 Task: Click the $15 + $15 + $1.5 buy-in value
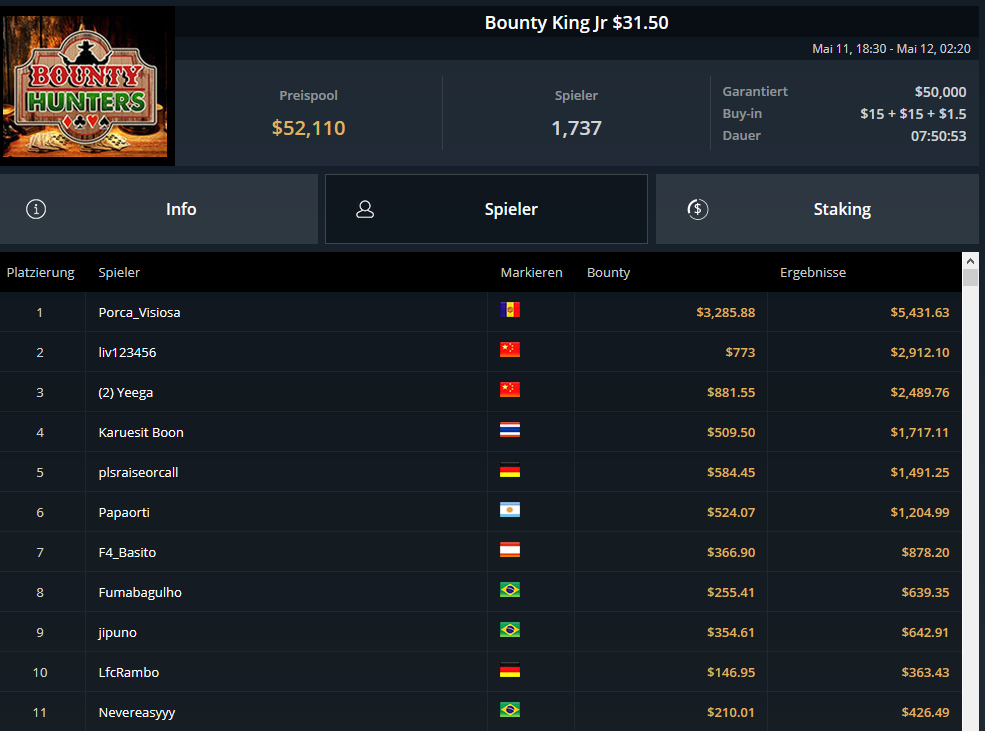tap(913, 114)
